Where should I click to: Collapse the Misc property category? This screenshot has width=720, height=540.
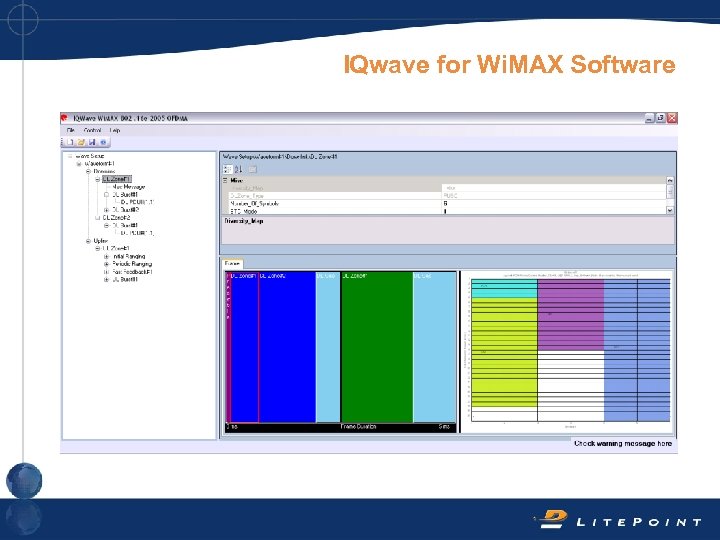225,180
